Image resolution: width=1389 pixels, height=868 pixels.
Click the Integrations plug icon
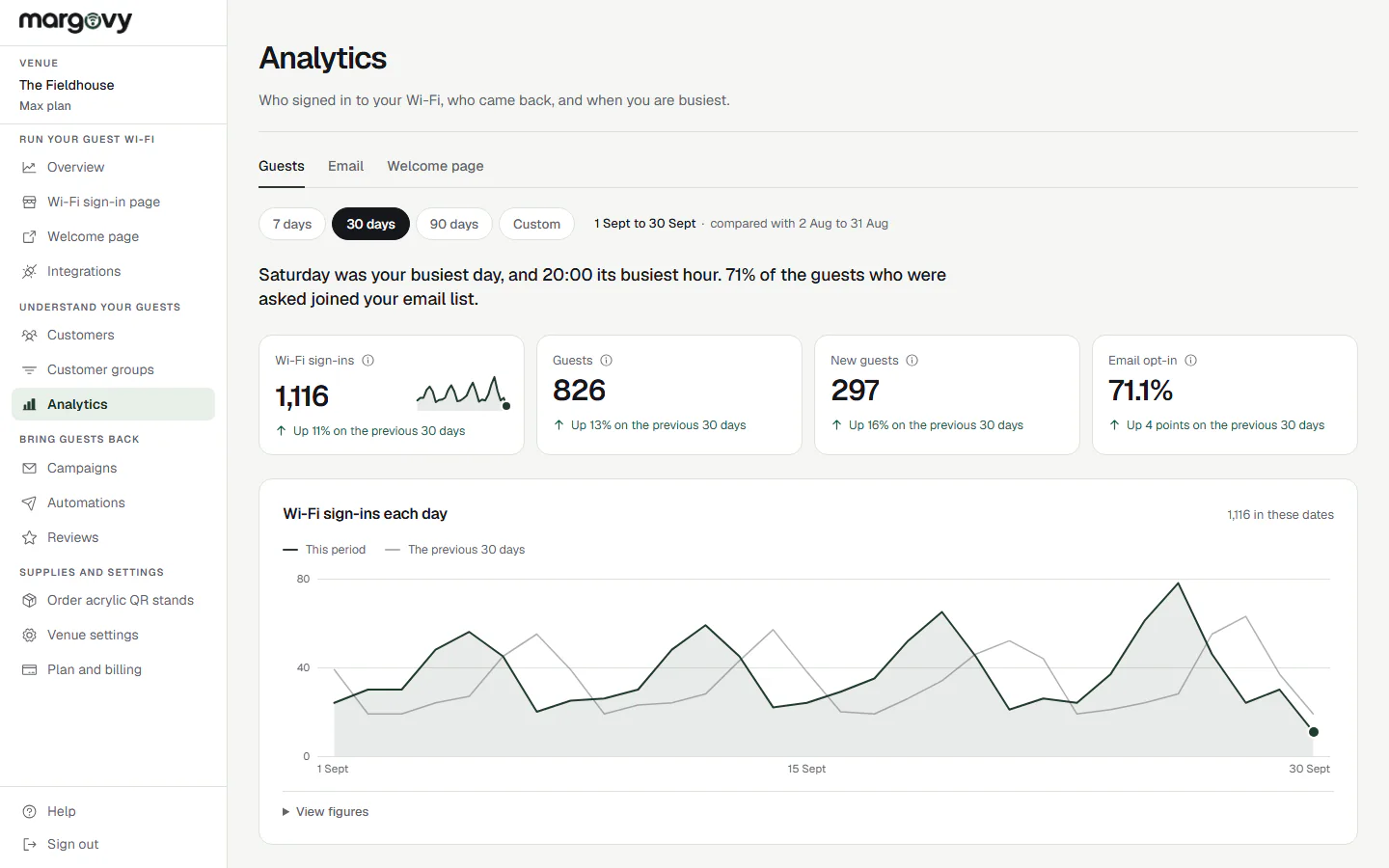click(29, 271)
